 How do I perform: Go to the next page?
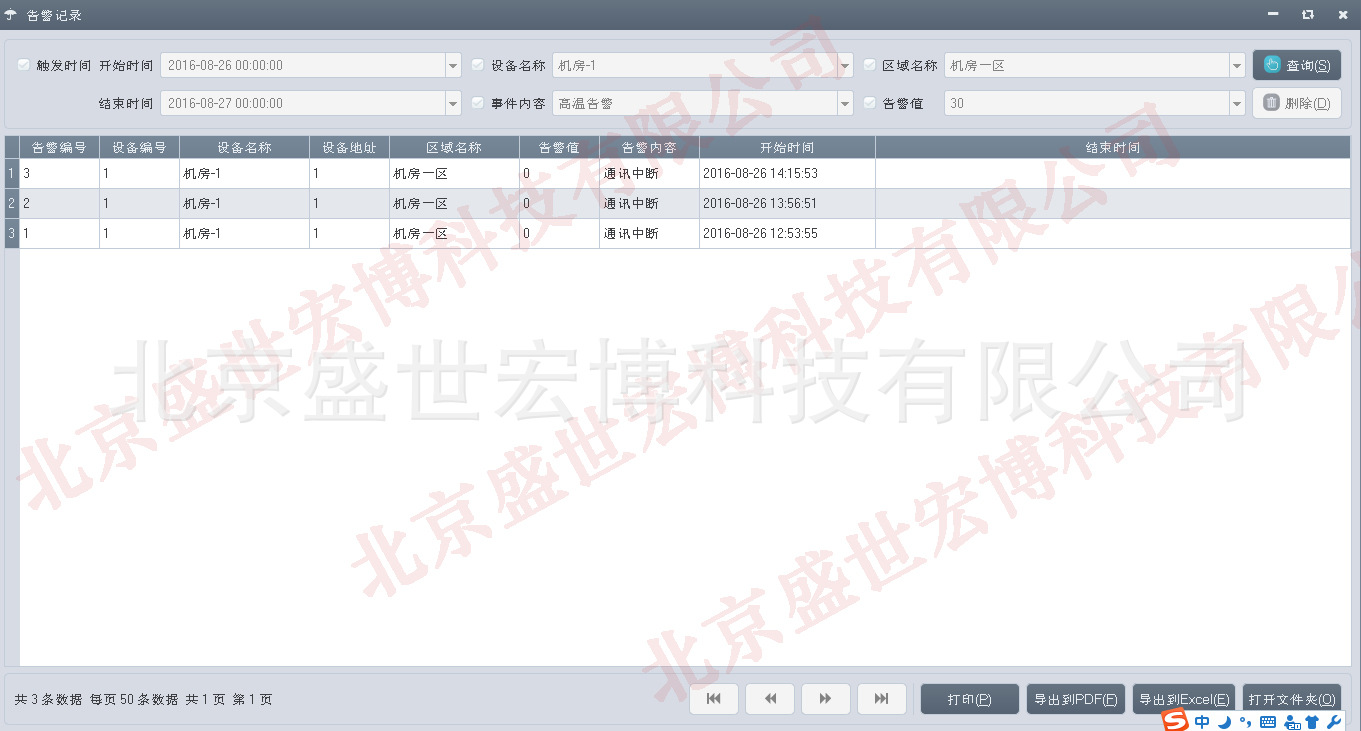pyautogui.click(x=825, y=698)
